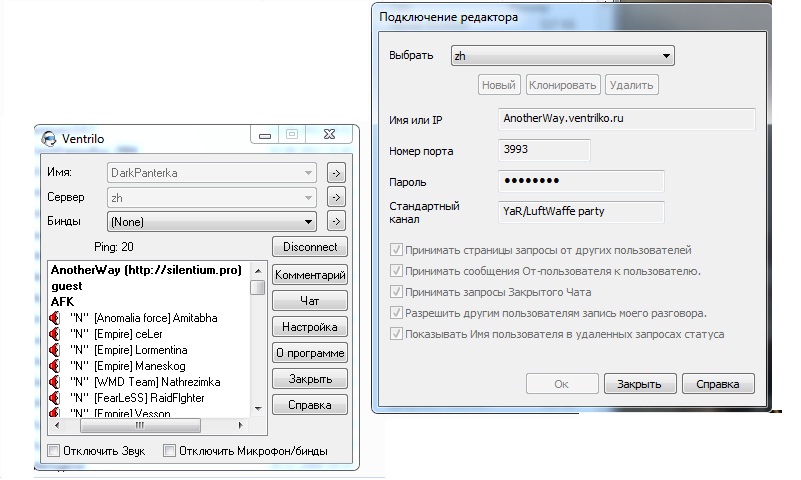This screenshot has width=801, height=480.
Task: Open the Выбрать dropdown showing zh
Action: pyautogui.click(x=562, y=56)
